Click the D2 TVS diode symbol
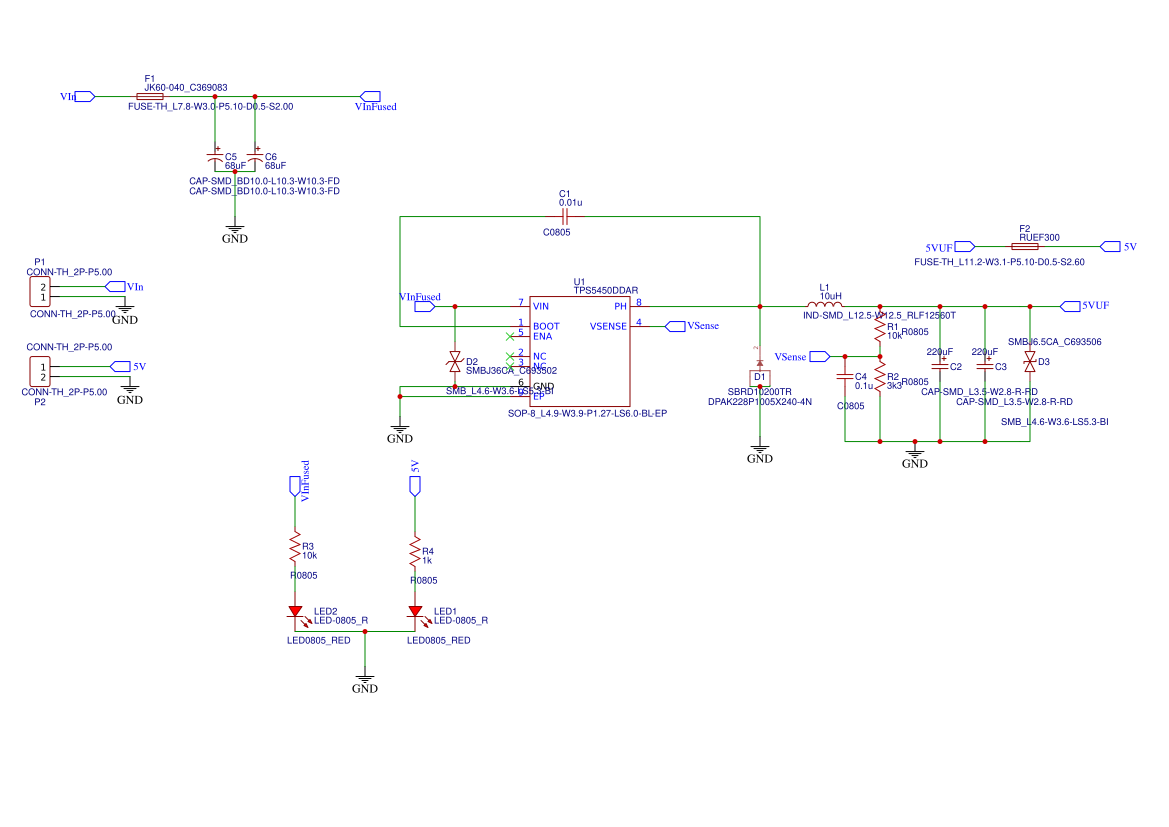This screenshot has height=827, width=1169. pos(454,362)
